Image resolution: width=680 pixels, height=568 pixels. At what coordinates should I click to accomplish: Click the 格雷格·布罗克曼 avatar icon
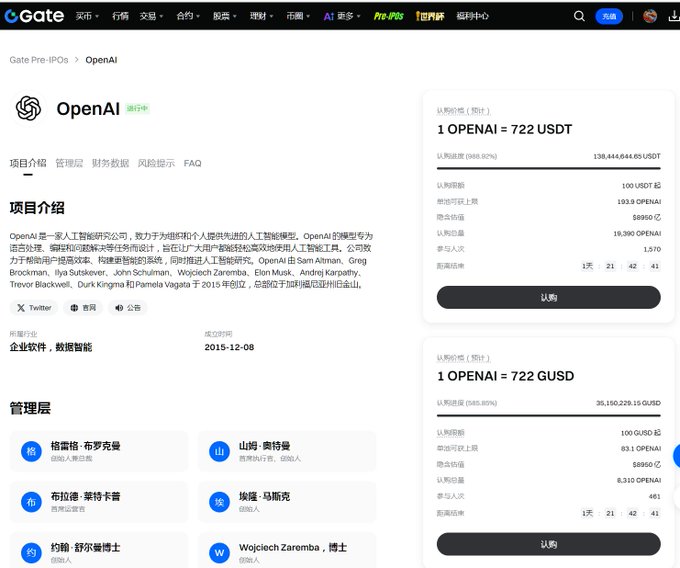[x=31, y=451]
